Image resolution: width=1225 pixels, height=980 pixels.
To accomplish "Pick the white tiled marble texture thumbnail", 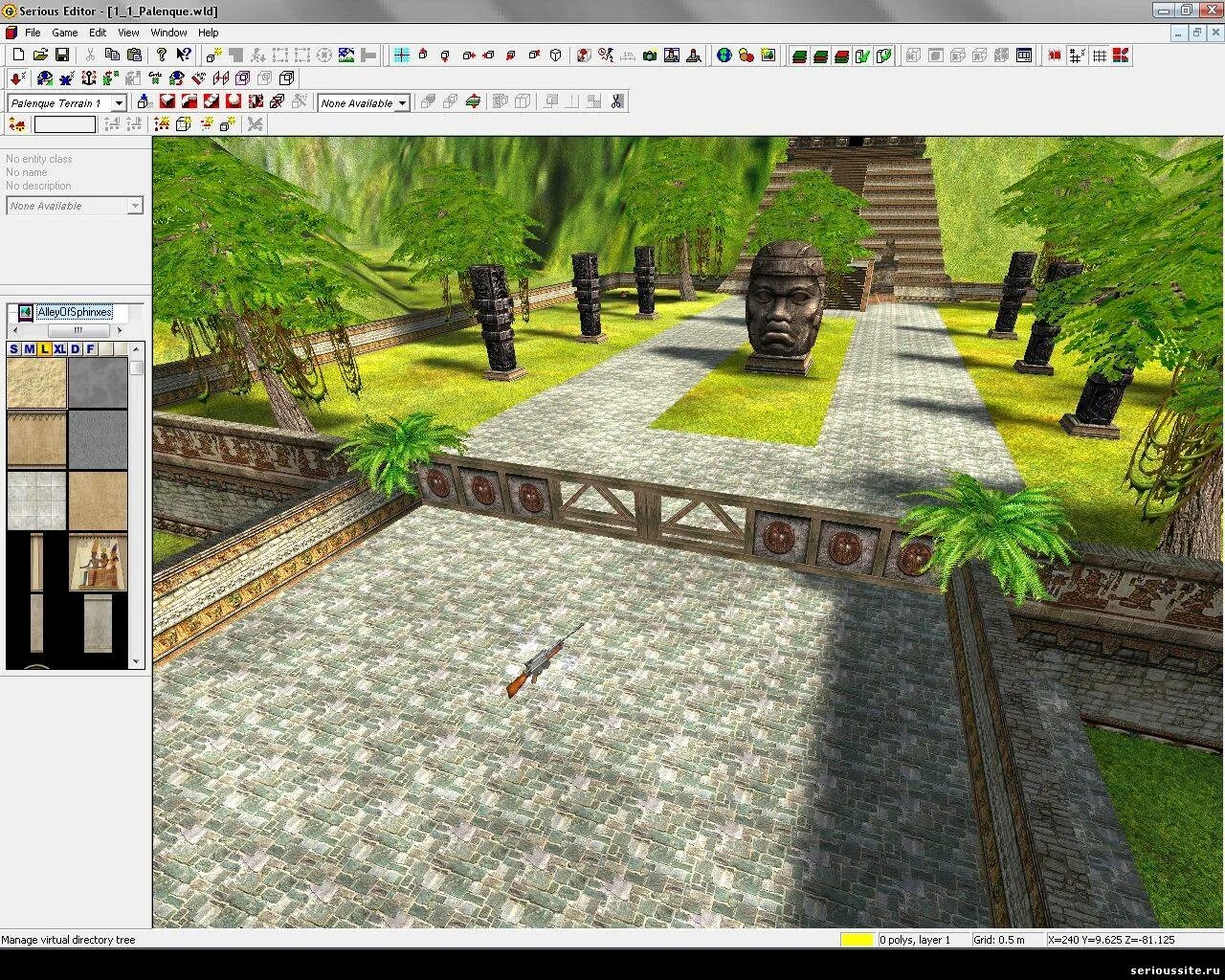I will (x=36, y=500).
